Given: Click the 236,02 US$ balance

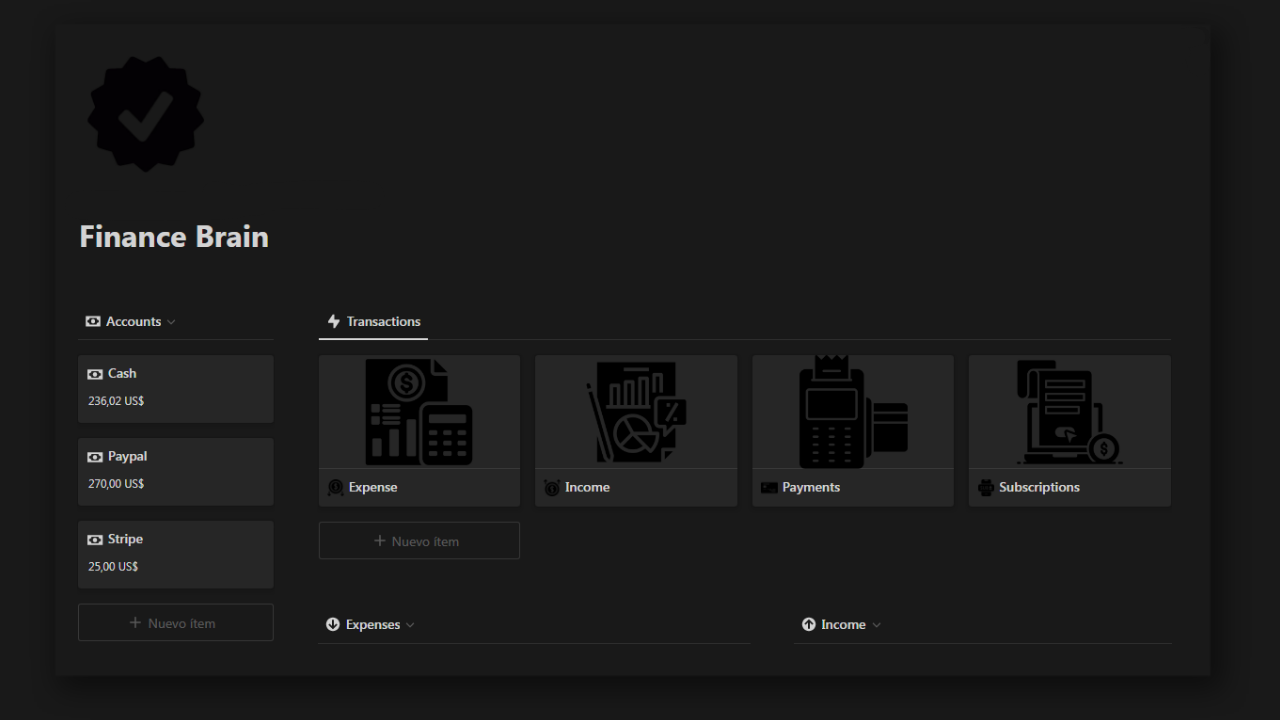Looking at the screenshot, I should click(x=116, y=401).
